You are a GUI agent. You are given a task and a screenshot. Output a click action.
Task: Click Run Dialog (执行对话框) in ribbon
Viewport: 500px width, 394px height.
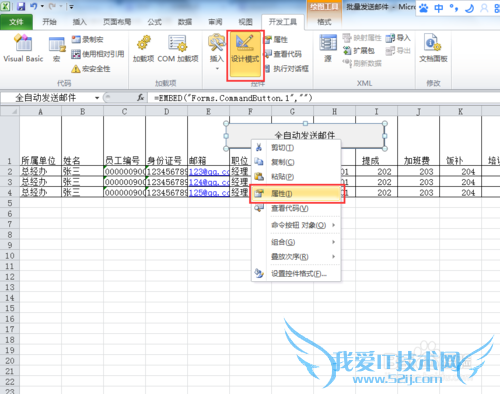[x=287, y=69]
